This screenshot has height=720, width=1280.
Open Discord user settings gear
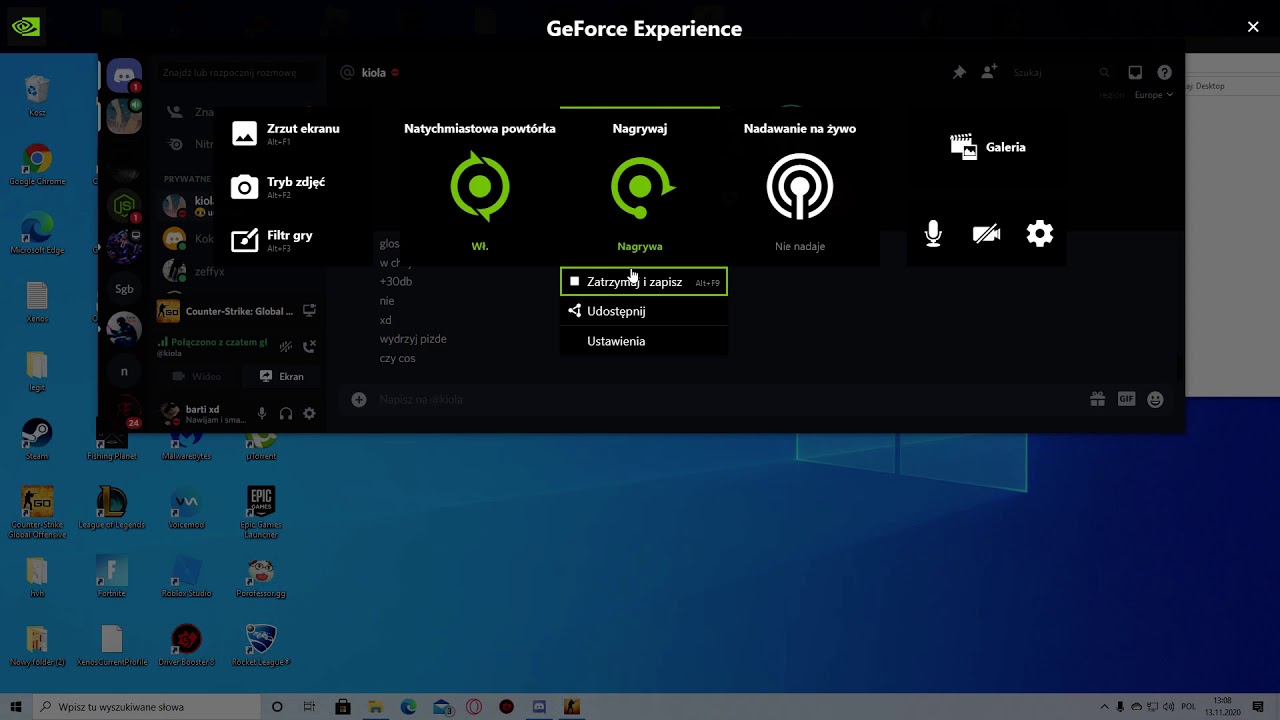pyautogui.click(x=310, y=414)
